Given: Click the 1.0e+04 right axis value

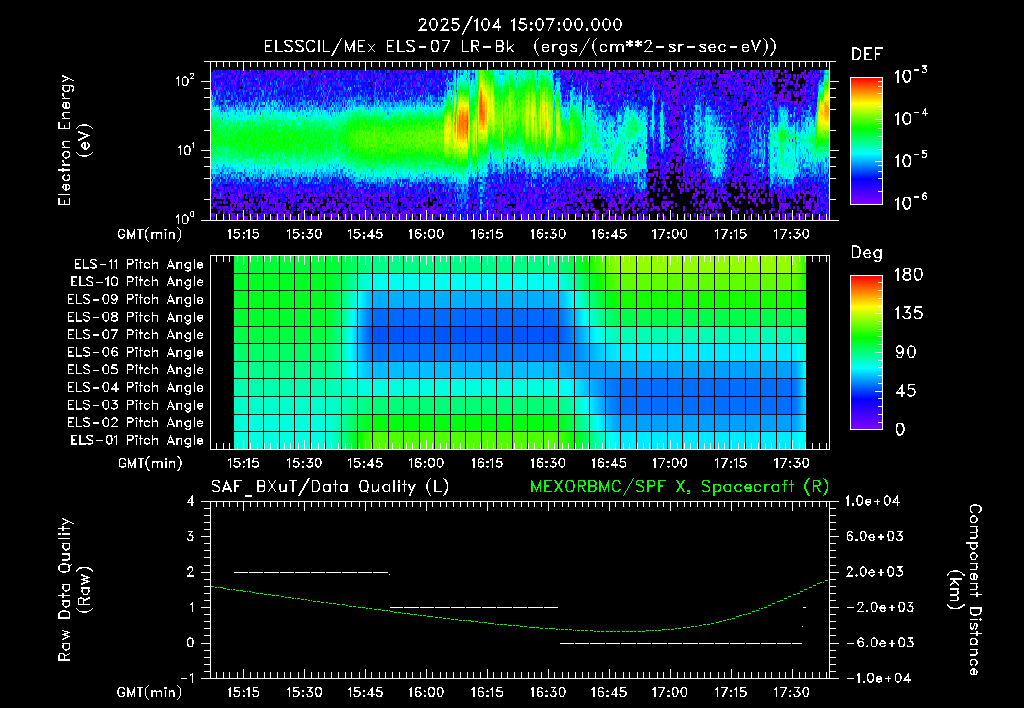Looking at the screenshot, I should [872, 502].
